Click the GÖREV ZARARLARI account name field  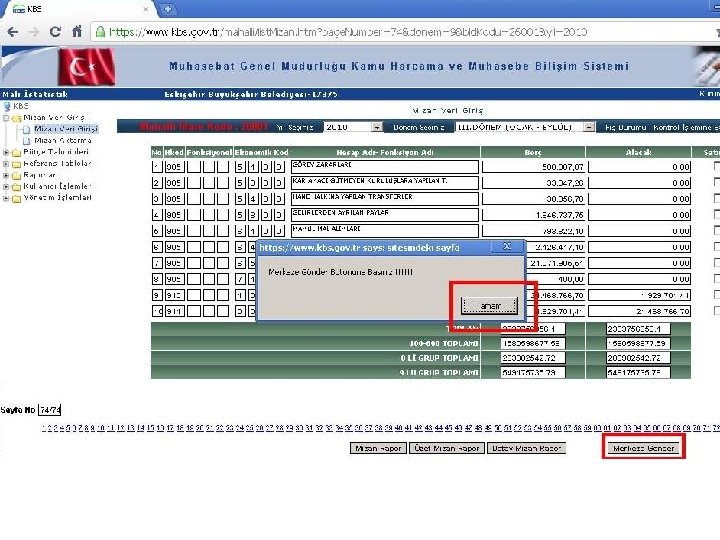[385, 167]
